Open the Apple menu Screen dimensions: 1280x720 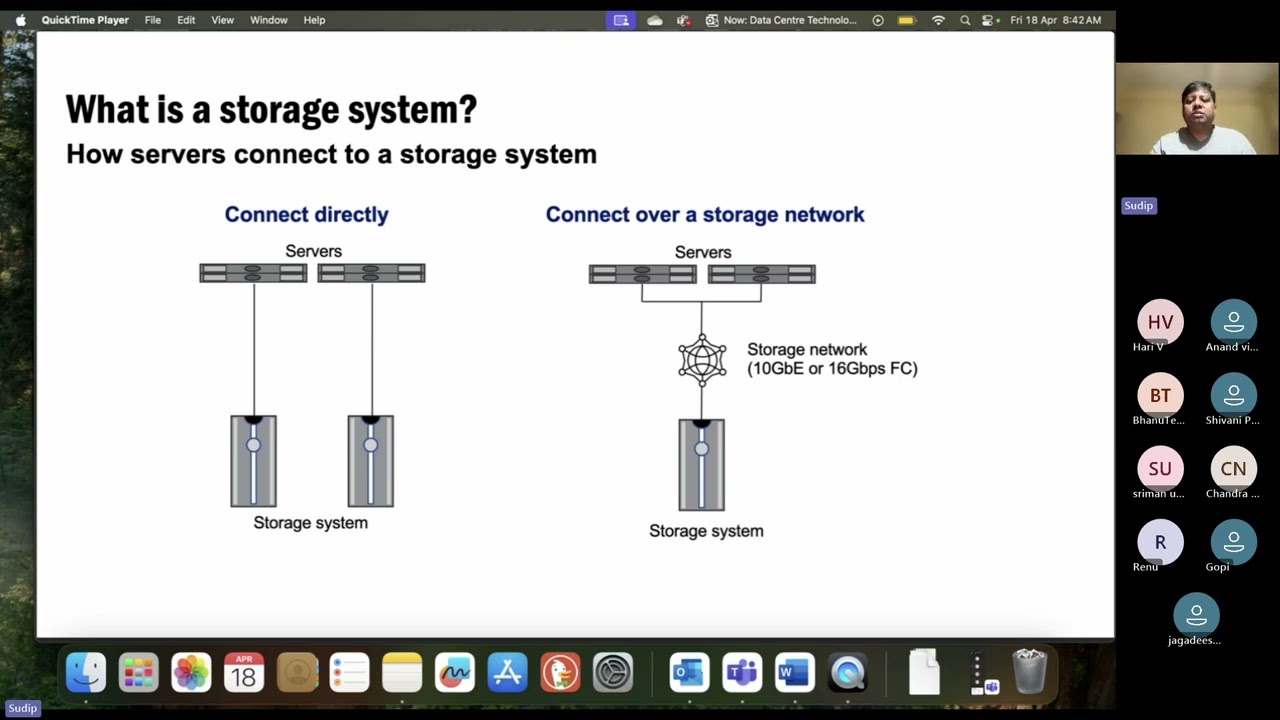click(x=20, y=20)
